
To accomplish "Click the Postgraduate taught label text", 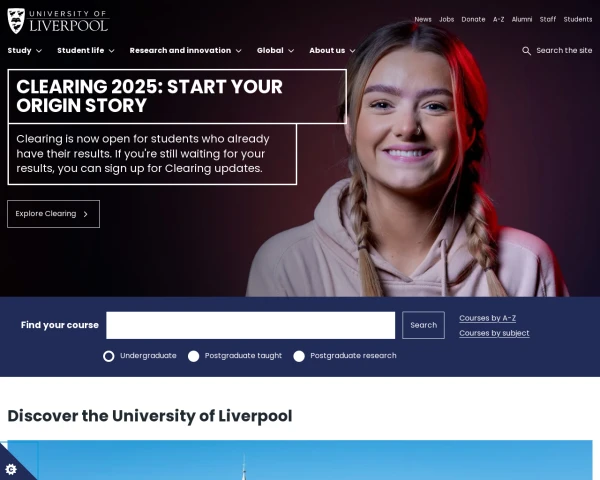I will [243, 356].
